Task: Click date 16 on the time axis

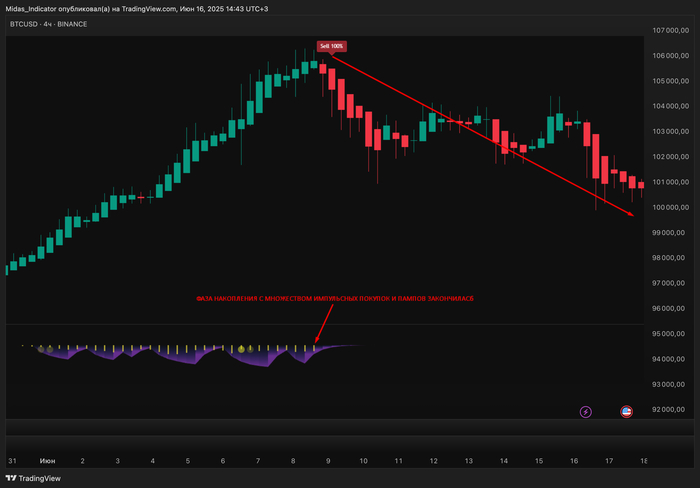Action: tap(574, 461)
